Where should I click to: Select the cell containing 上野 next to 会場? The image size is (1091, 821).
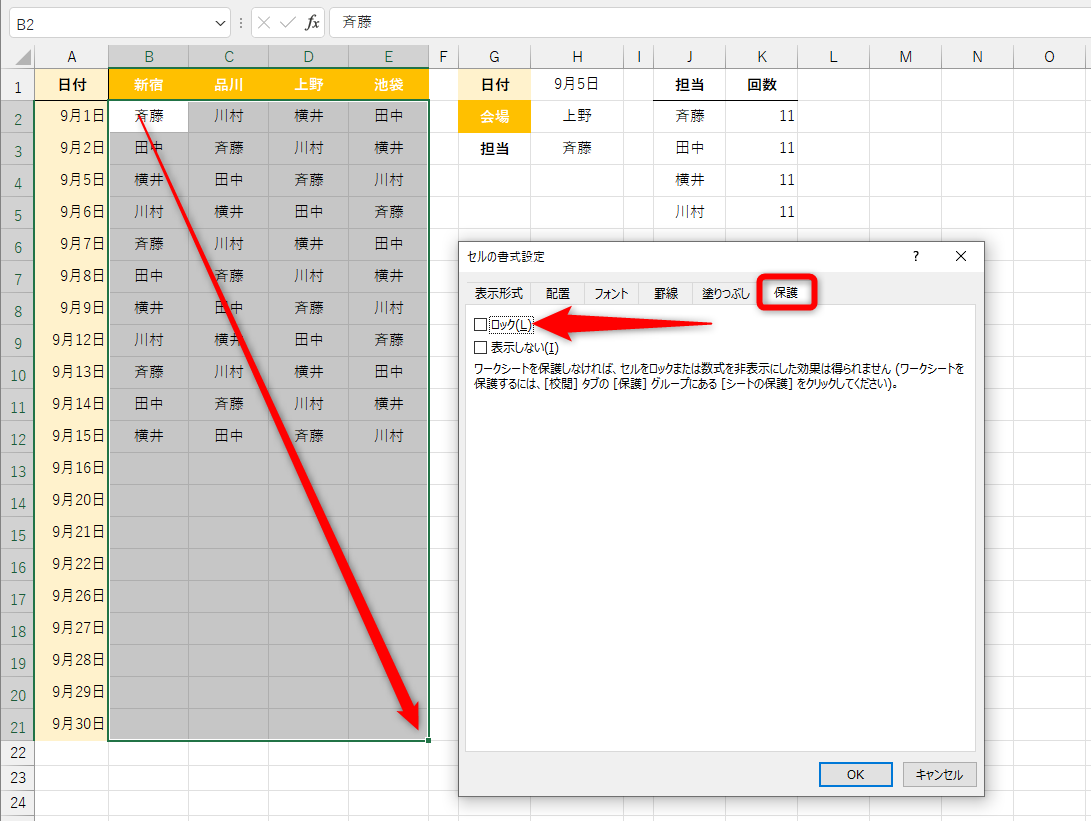pos(578,116)
